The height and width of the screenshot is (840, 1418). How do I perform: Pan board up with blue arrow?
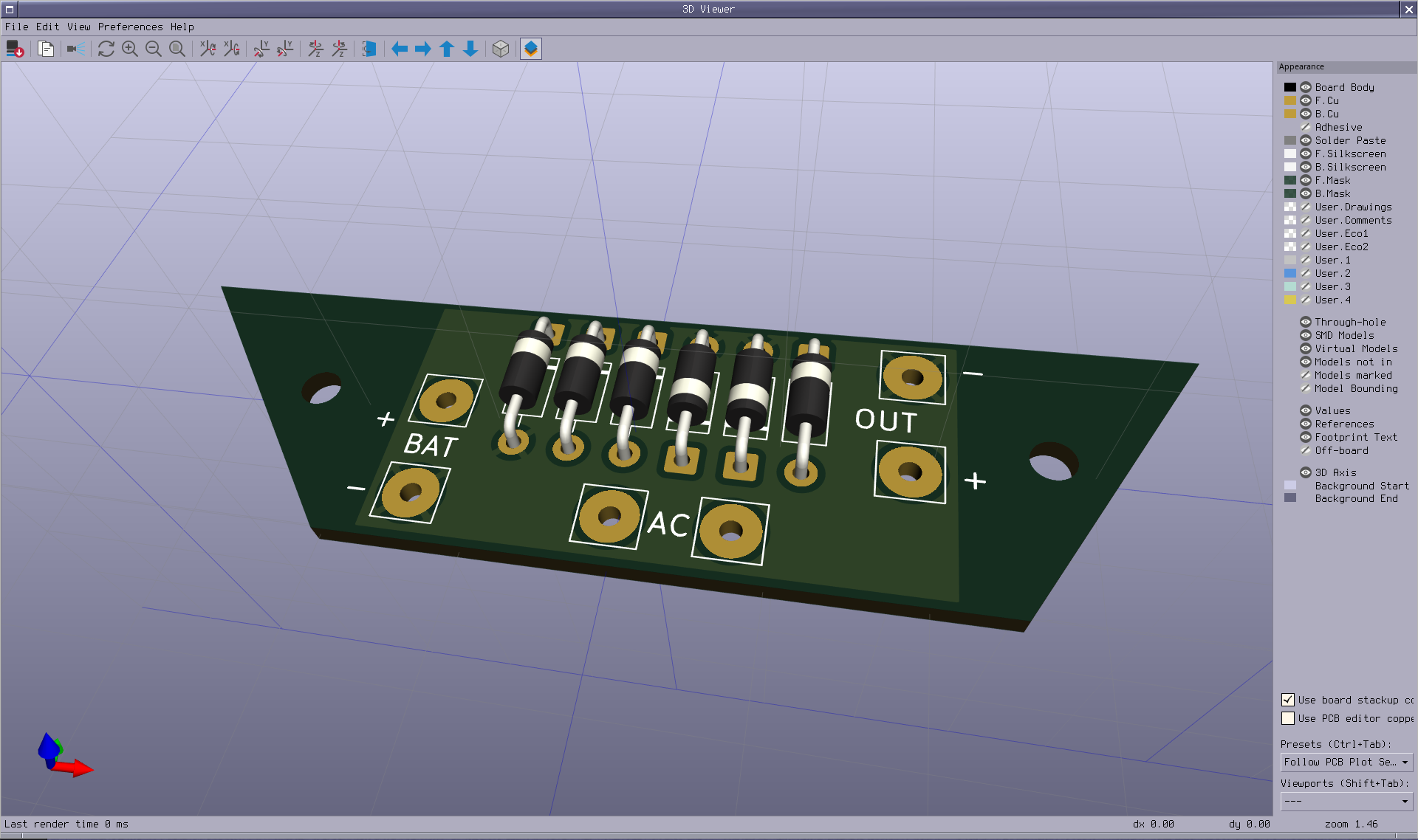coord(447,49)
